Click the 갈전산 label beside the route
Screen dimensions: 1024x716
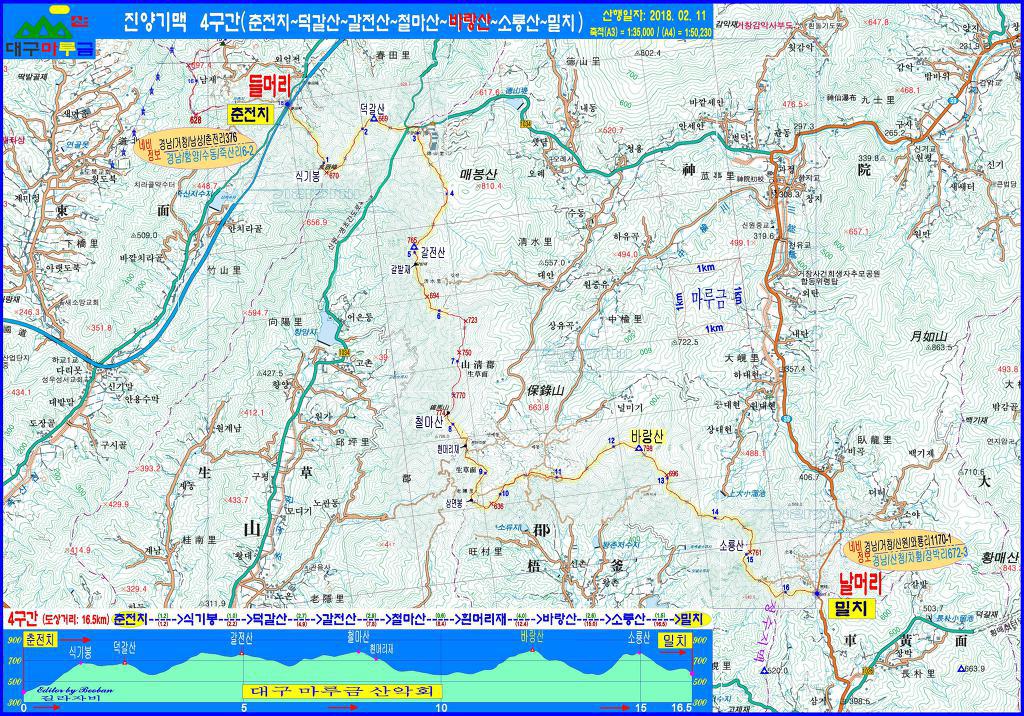[433, 253]
